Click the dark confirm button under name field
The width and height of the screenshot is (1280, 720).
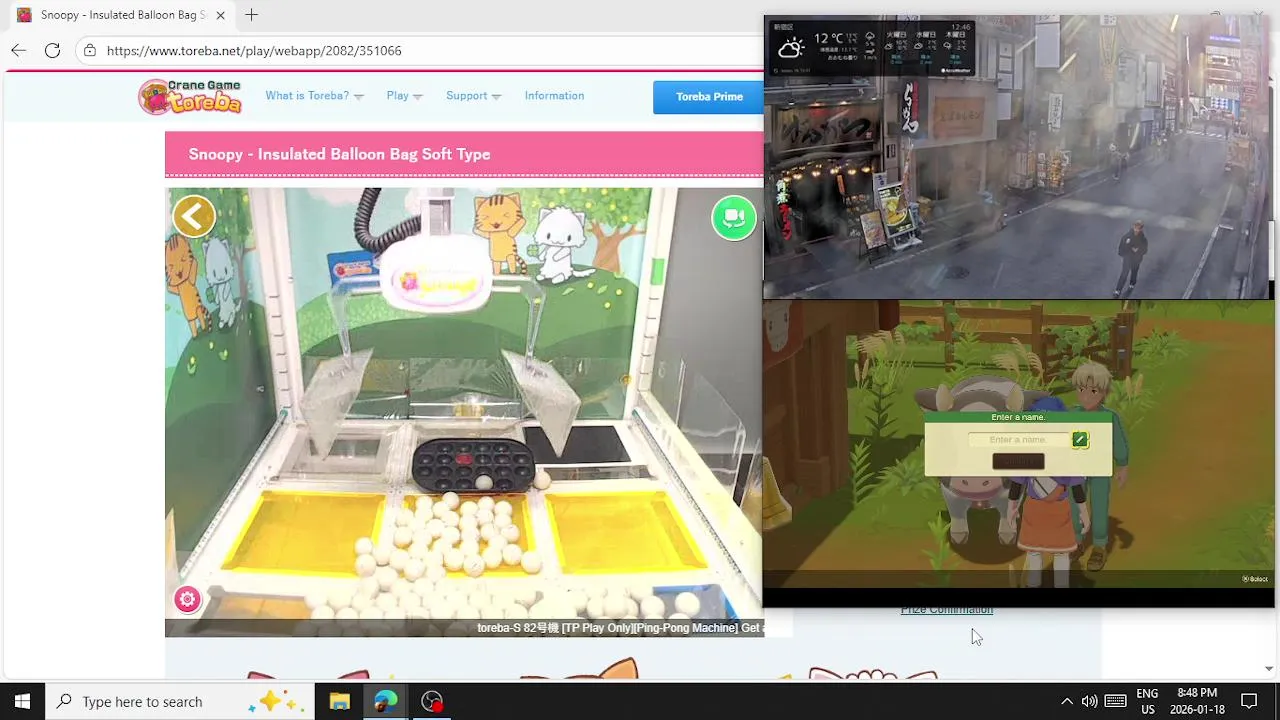(1018, 461)
